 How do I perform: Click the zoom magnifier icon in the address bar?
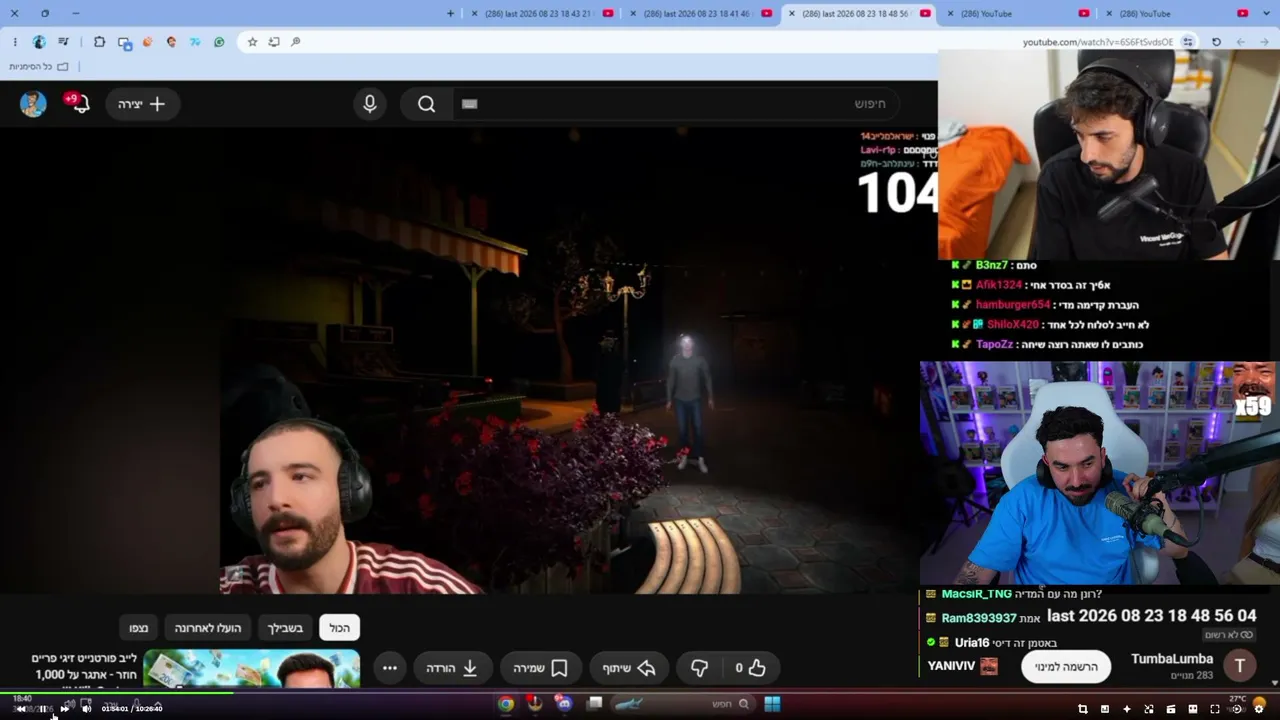(x=296, y=42)
